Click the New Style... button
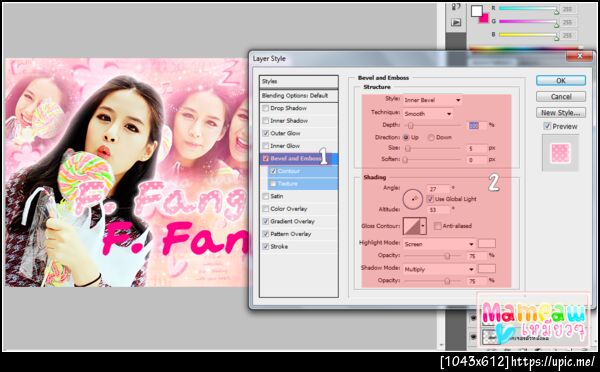The image size is (600, 372). pyautogui.click(x=561, y=113)
